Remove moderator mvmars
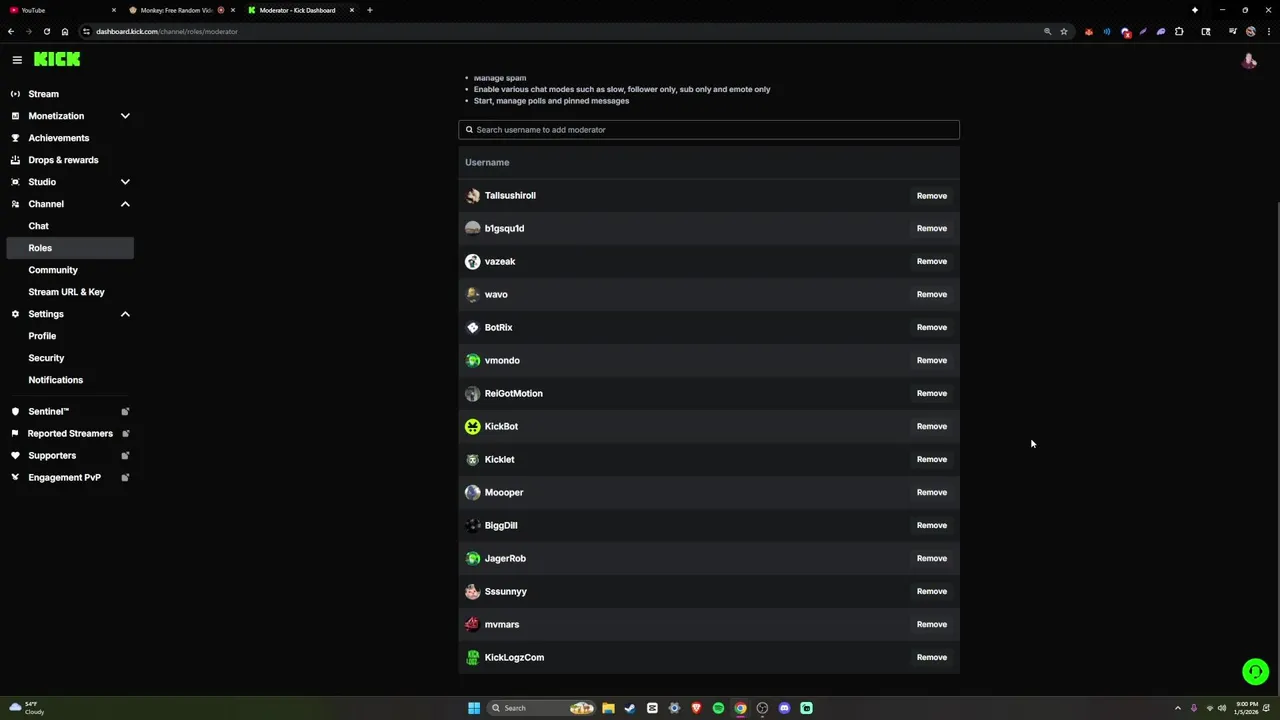Image resolution: width=1280 pixels, height=720 pixels. (x=931, y=625)
